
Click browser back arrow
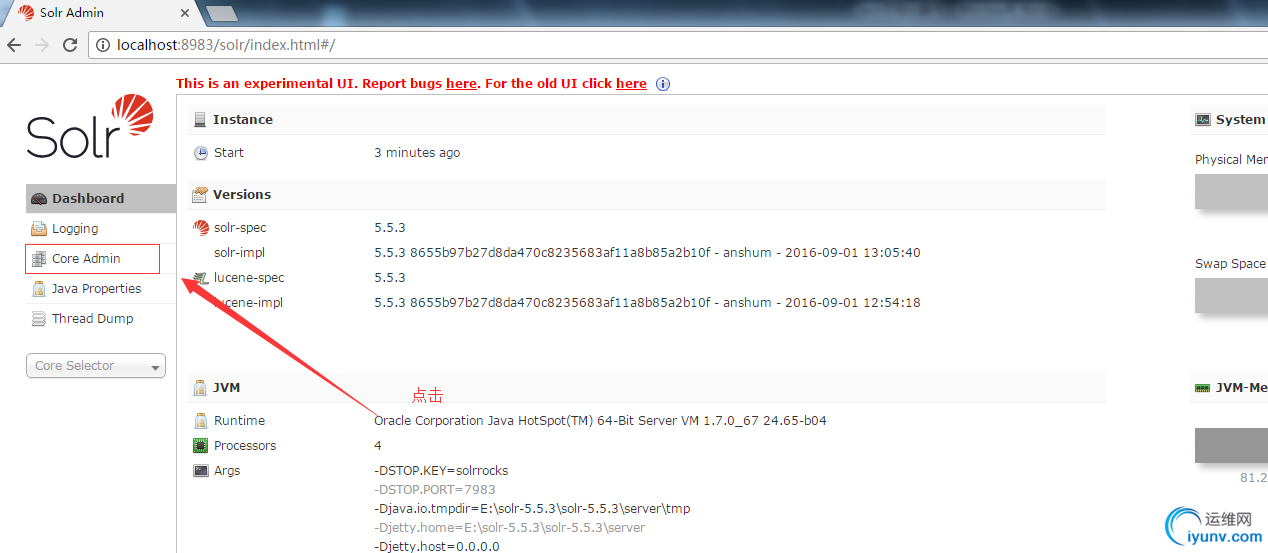click(14, 45)
